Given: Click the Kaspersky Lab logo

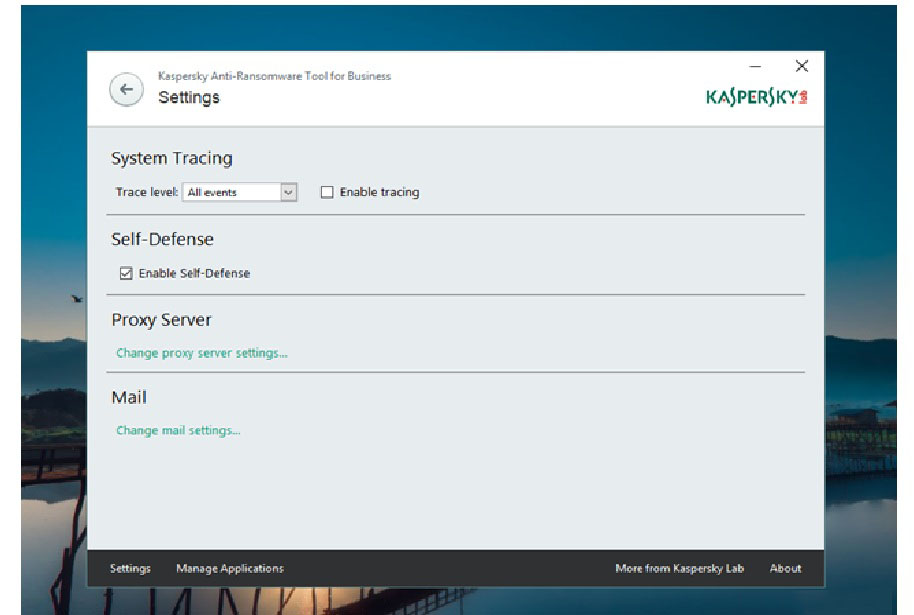Looking at the screenshot, I should click(x=757, y=97).
